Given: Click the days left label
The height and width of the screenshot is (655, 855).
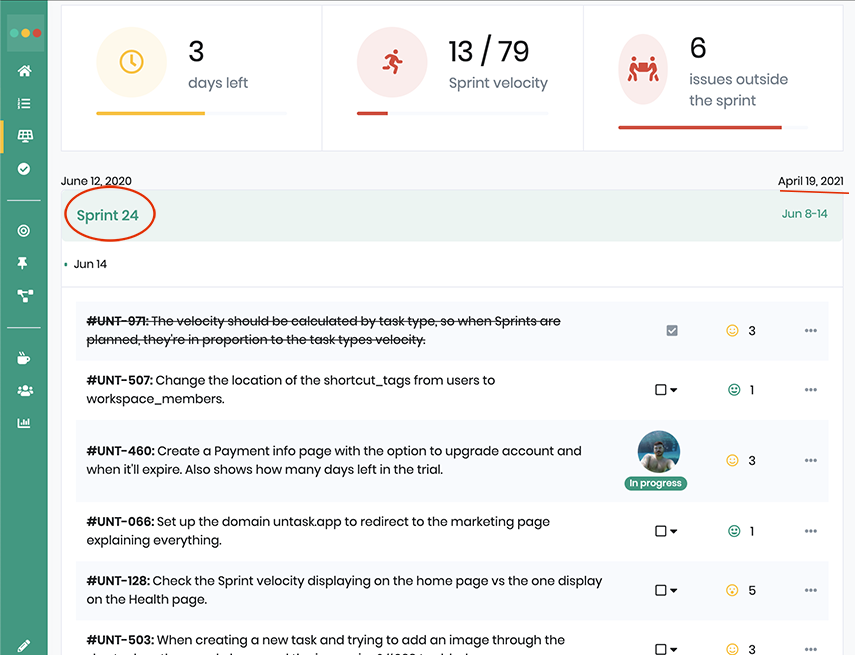Looking at the screenshot, I should tap(218, 83).
